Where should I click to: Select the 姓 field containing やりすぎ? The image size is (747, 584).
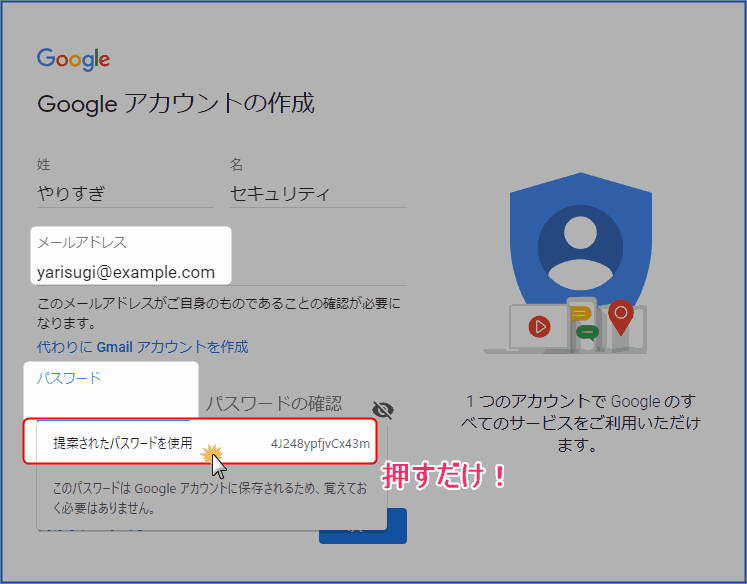tap(125, 193)
